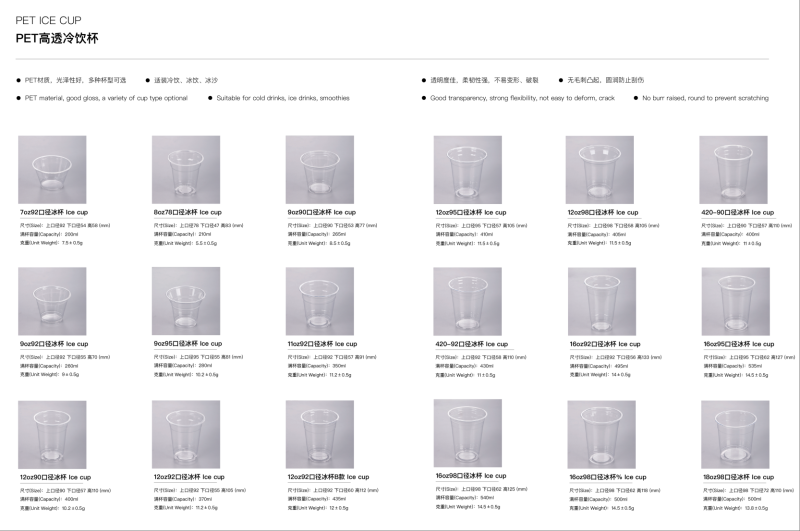Viewport: 800px width, 531px height.
Task: Click the 12oz95 ice cup thumbnail
Action: point(467,169)
